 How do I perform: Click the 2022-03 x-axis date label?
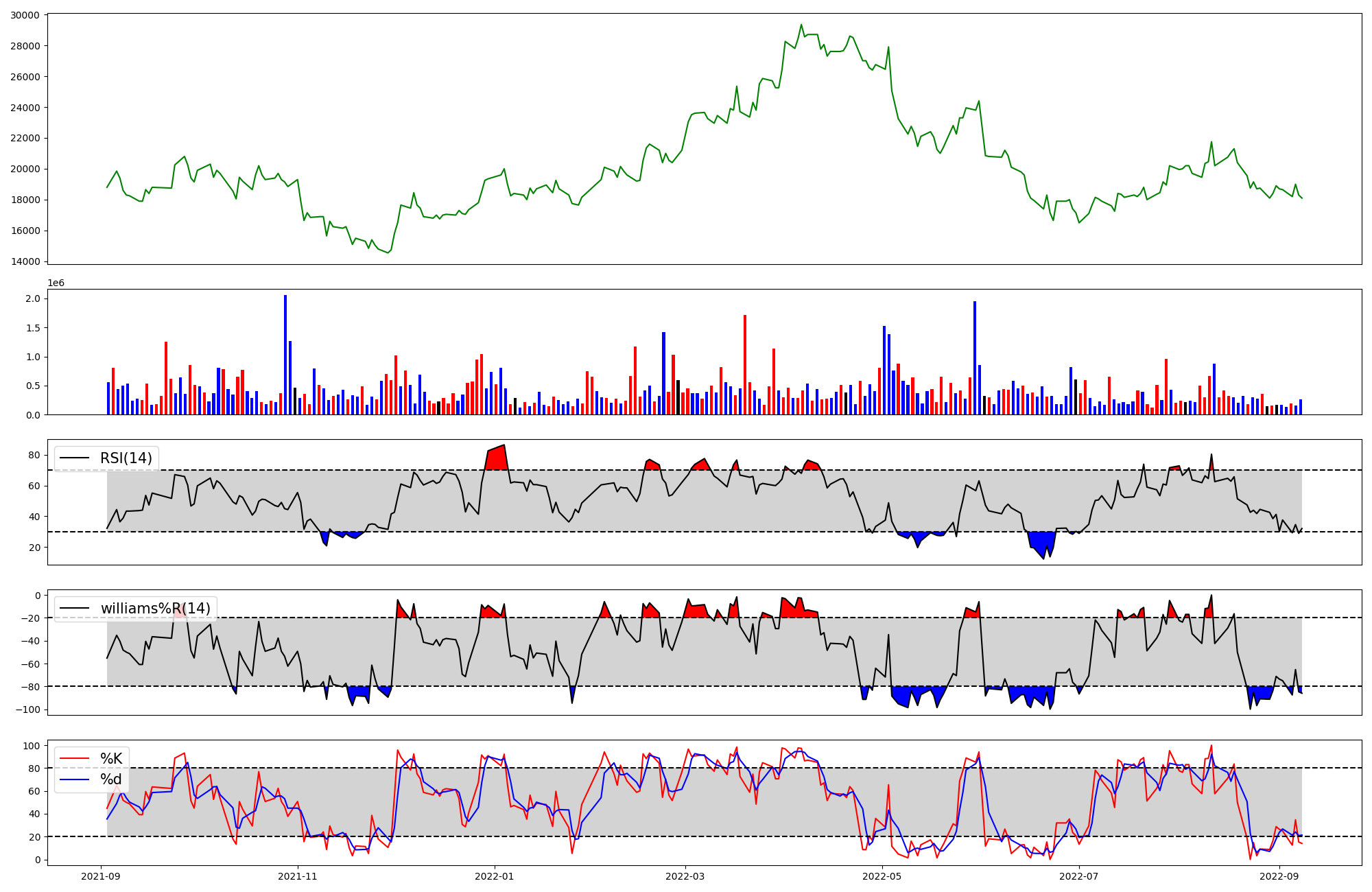(685, 876)
